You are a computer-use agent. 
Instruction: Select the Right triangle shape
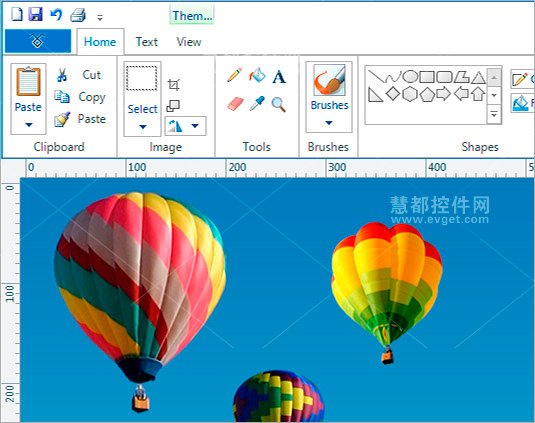(376, 94)
